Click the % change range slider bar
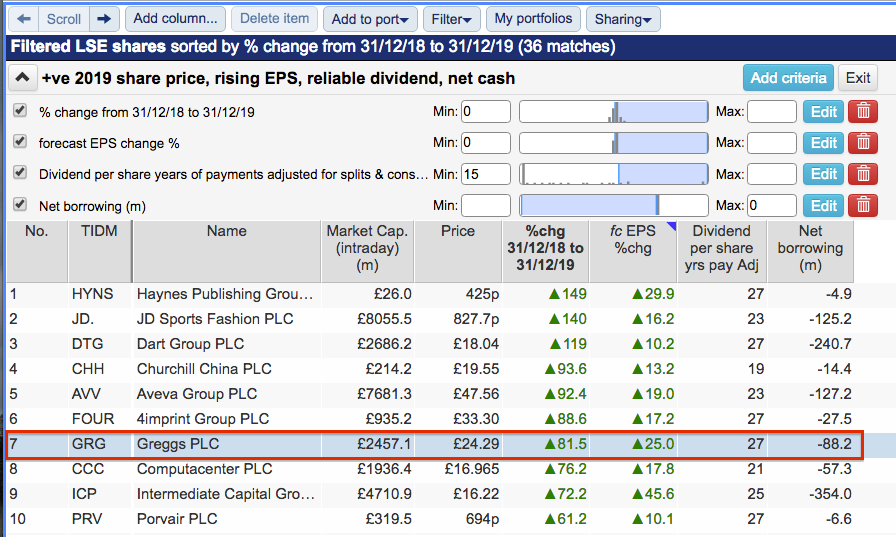896x537 pixels. tap(614, 111)
